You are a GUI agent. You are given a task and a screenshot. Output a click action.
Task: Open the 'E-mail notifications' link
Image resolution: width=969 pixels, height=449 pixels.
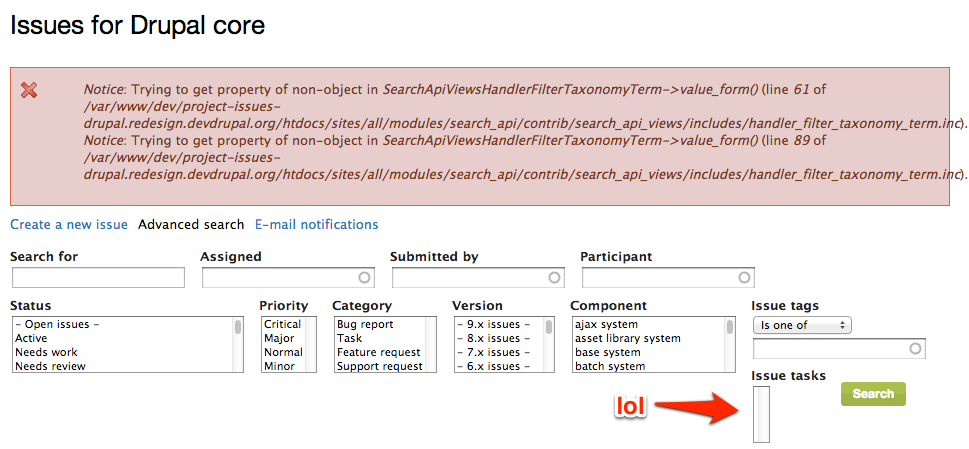(x=317, y=225)
